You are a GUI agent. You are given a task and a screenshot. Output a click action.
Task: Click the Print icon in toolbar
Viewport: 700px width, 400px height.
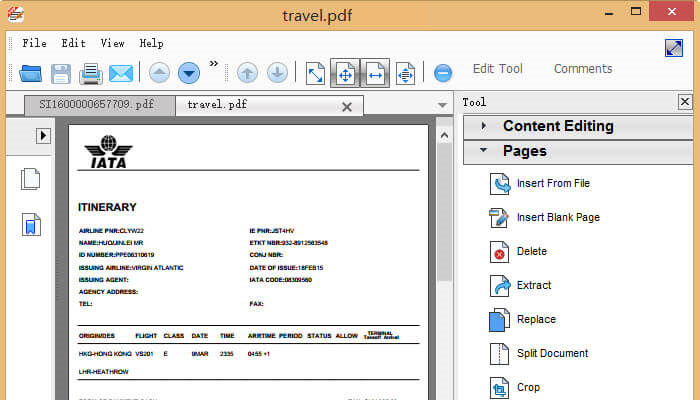pyautogui.click(x=91, y=73)
